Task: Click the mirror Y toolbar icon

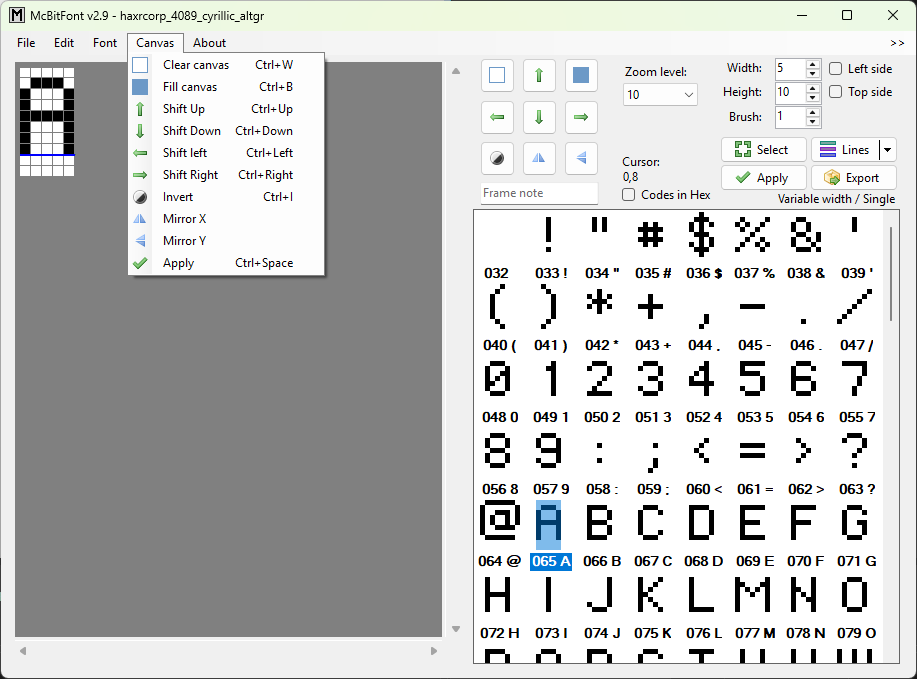Action: pos(581,158)
